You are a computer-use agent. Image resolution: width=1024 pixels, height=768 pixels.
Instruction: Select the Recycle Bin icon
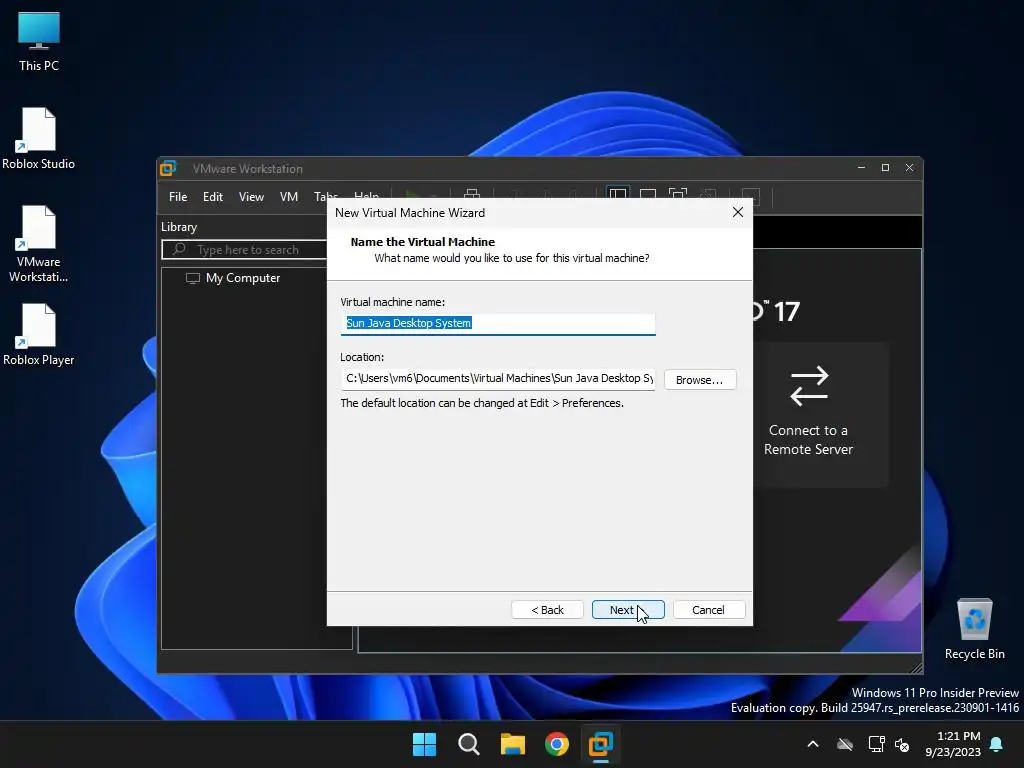tap(974, 628)
